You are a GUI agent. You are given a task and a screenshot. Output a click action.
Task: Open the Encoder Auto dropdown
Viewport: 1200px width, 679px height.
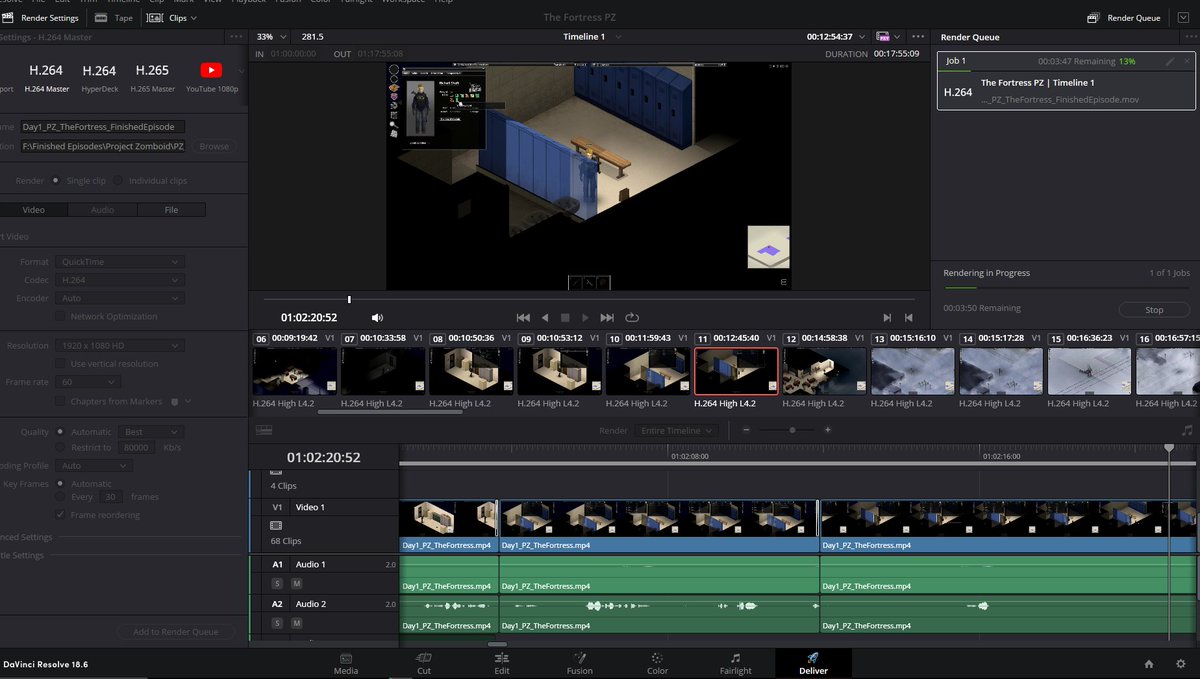[x=120, y=298]
